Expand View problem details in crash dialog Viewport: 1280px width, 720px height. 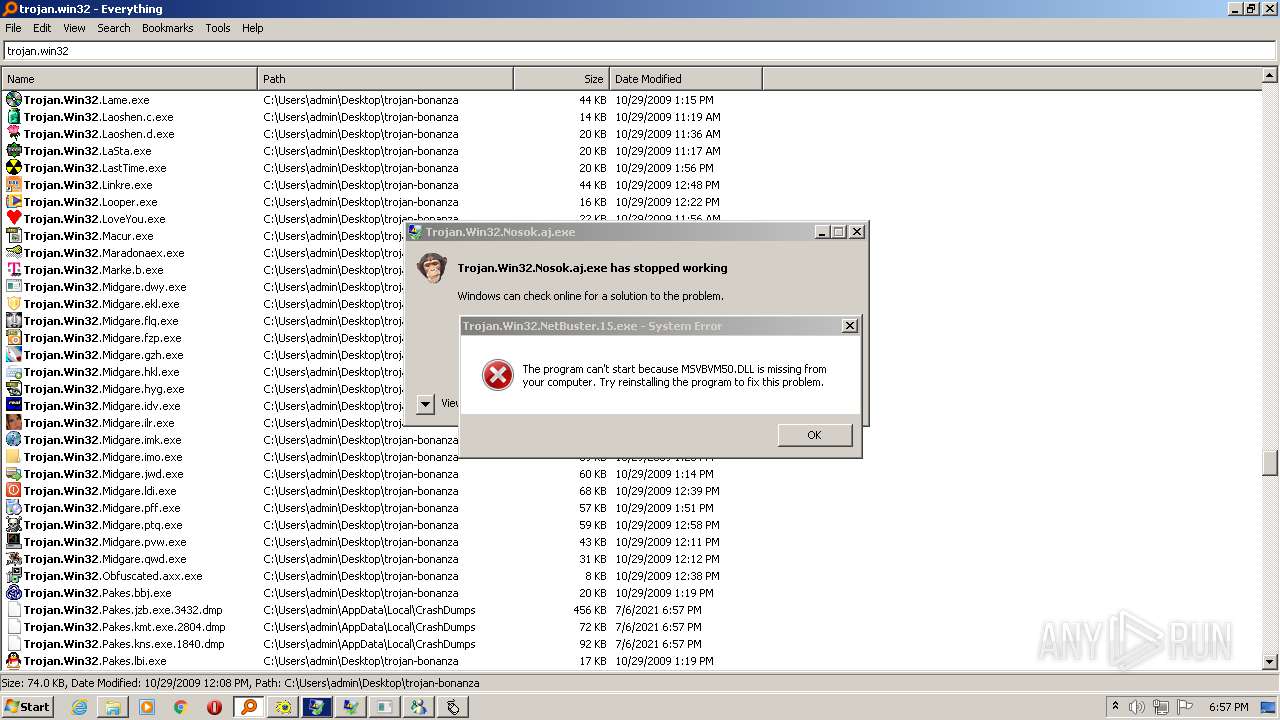[426, 404]
